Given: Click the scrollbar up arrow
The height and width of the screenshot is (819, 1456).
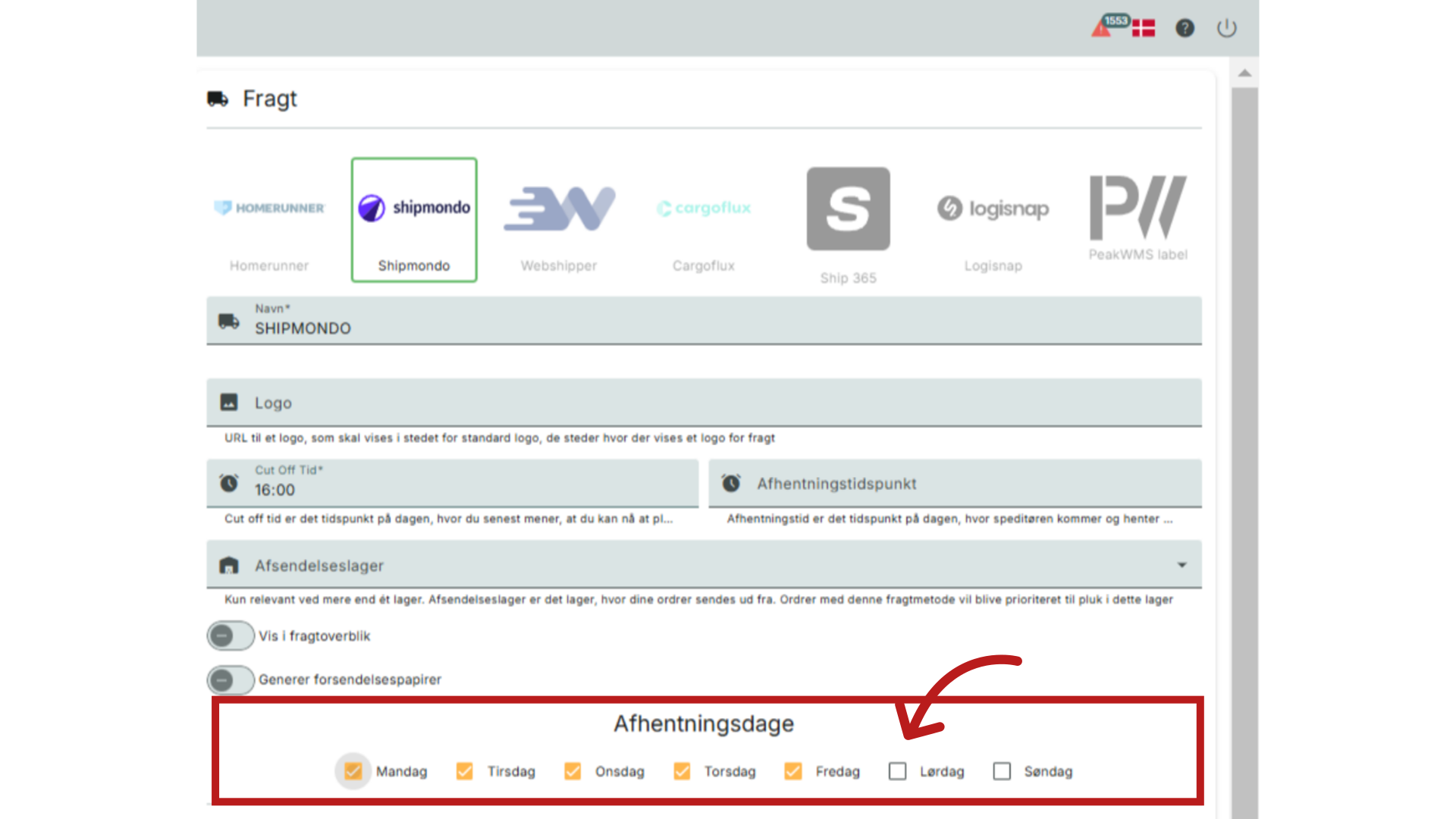Looking at the screenshot, I should 1244,74.
